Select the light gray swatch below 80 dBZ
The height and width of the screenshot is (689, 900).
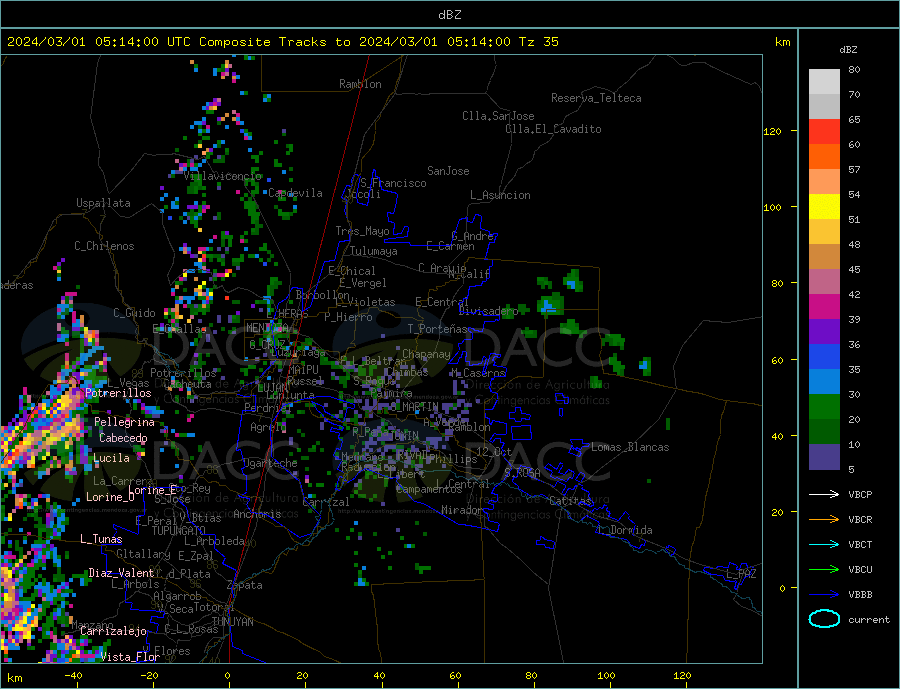point(824,82)
